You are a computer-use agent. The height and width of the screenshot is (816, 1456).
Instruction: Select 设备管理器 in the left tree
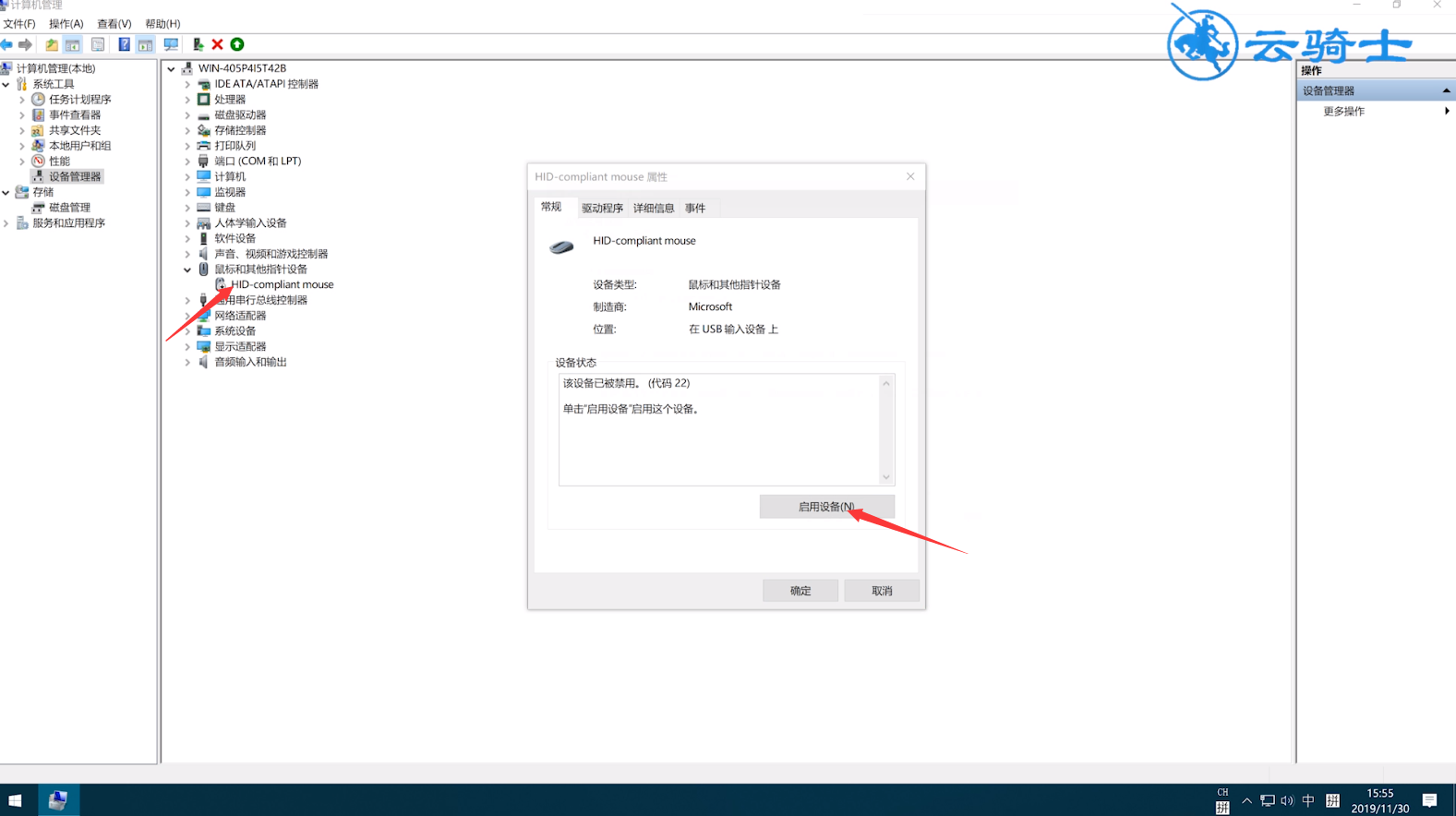75,176
